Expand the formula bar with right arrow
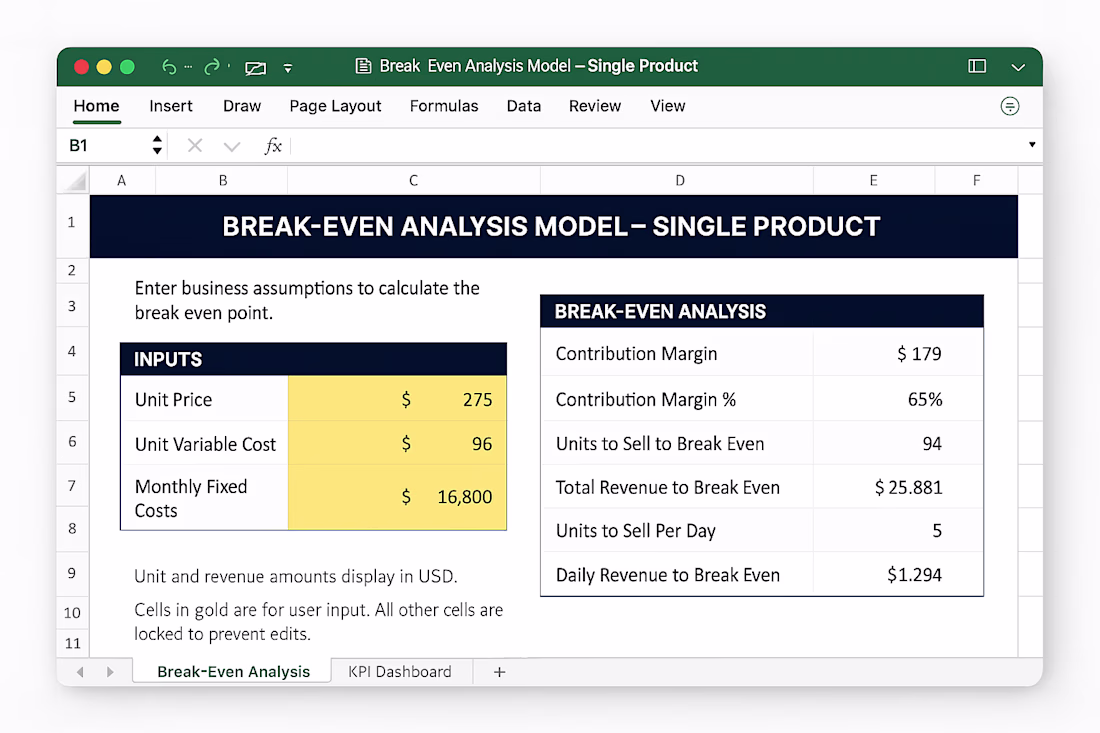Screen dimensions: 1100x733 [x=1032, y=144]
